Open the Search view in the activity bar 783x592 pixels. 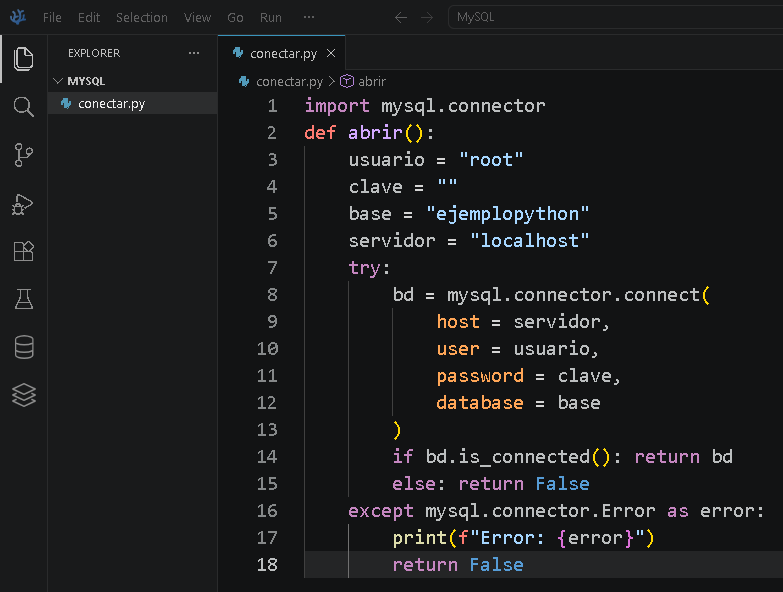23,107
